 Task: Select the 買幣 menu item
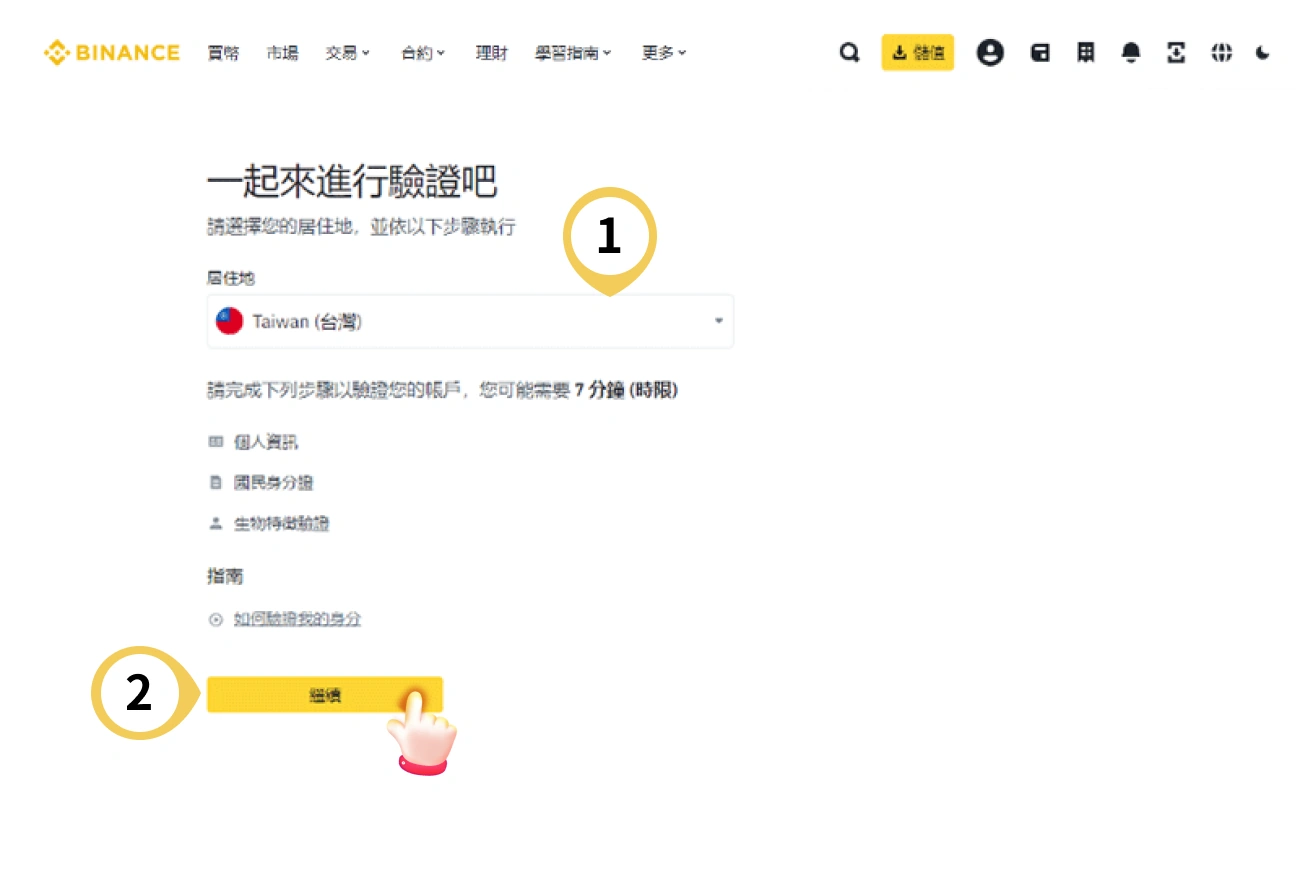coord(223,53)
